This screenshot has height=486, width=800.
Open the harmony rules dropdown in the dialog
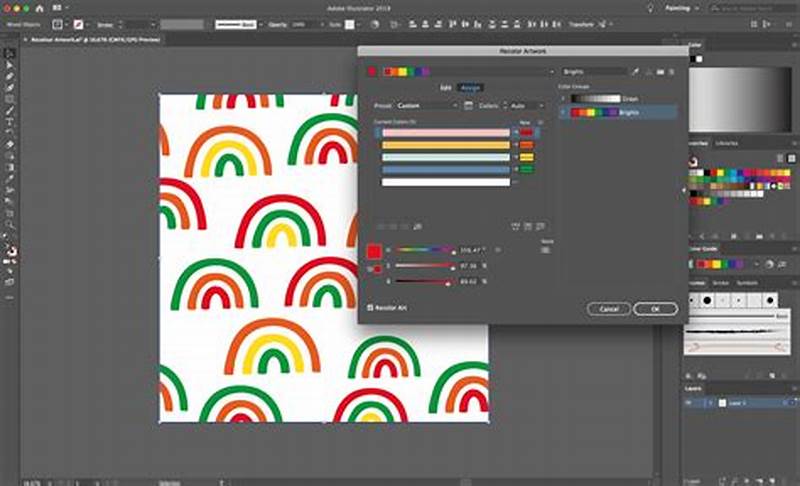tap(552, 72)
